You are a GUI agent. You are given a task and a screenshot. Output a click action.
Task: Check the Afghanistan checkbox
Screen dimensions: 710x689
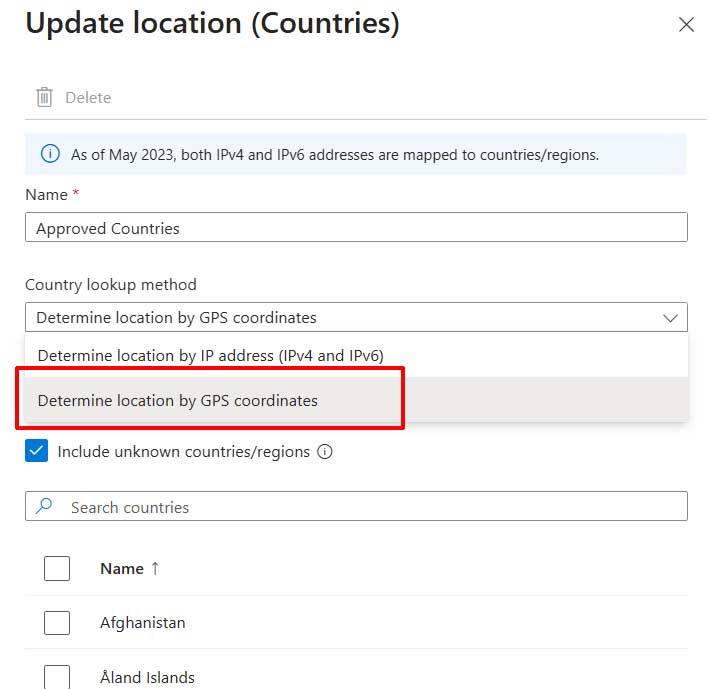coord(57,622)
